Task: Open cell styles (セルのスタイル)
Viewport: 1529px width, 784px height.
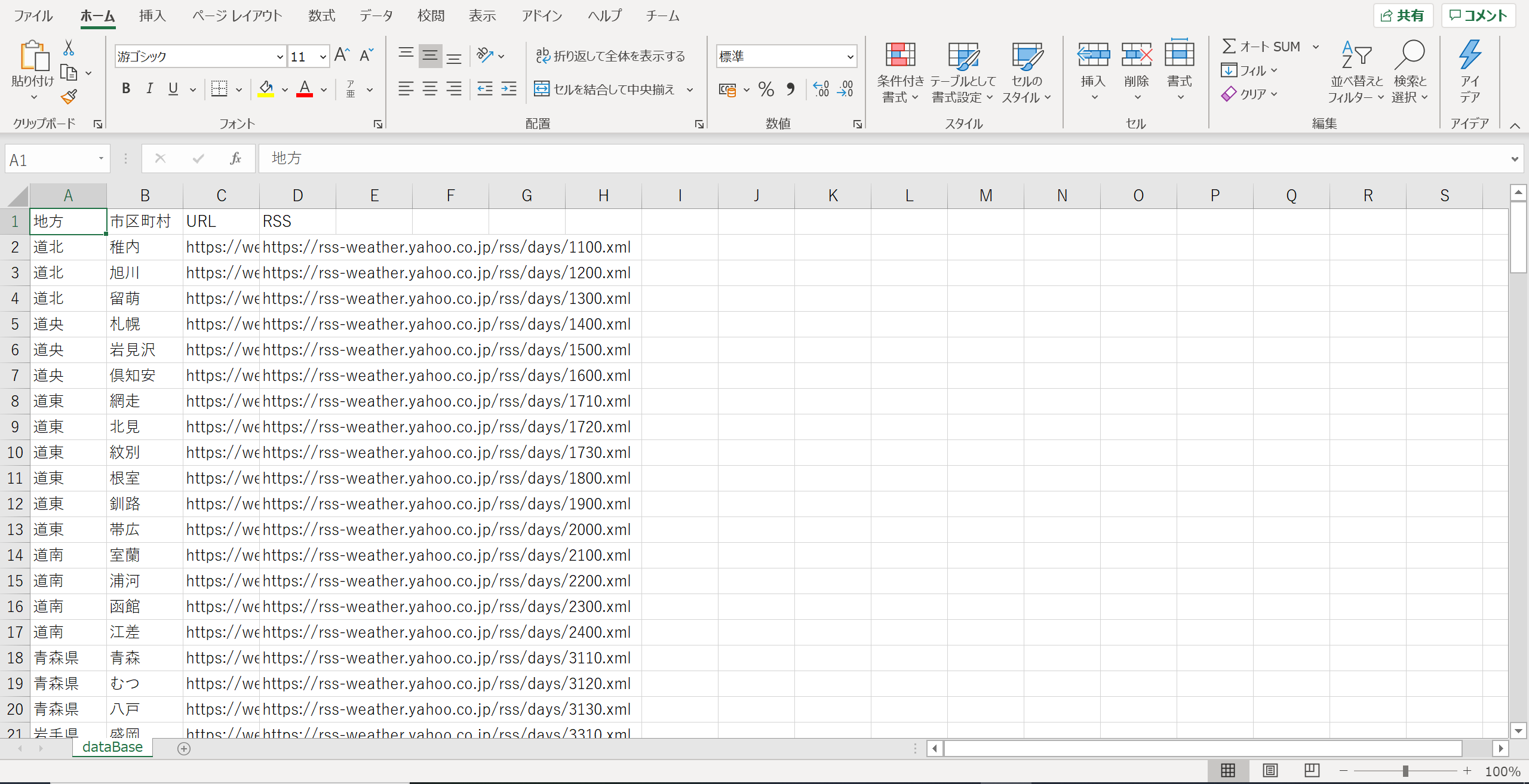Action: pyautogui.click(x=1027, y=72)
